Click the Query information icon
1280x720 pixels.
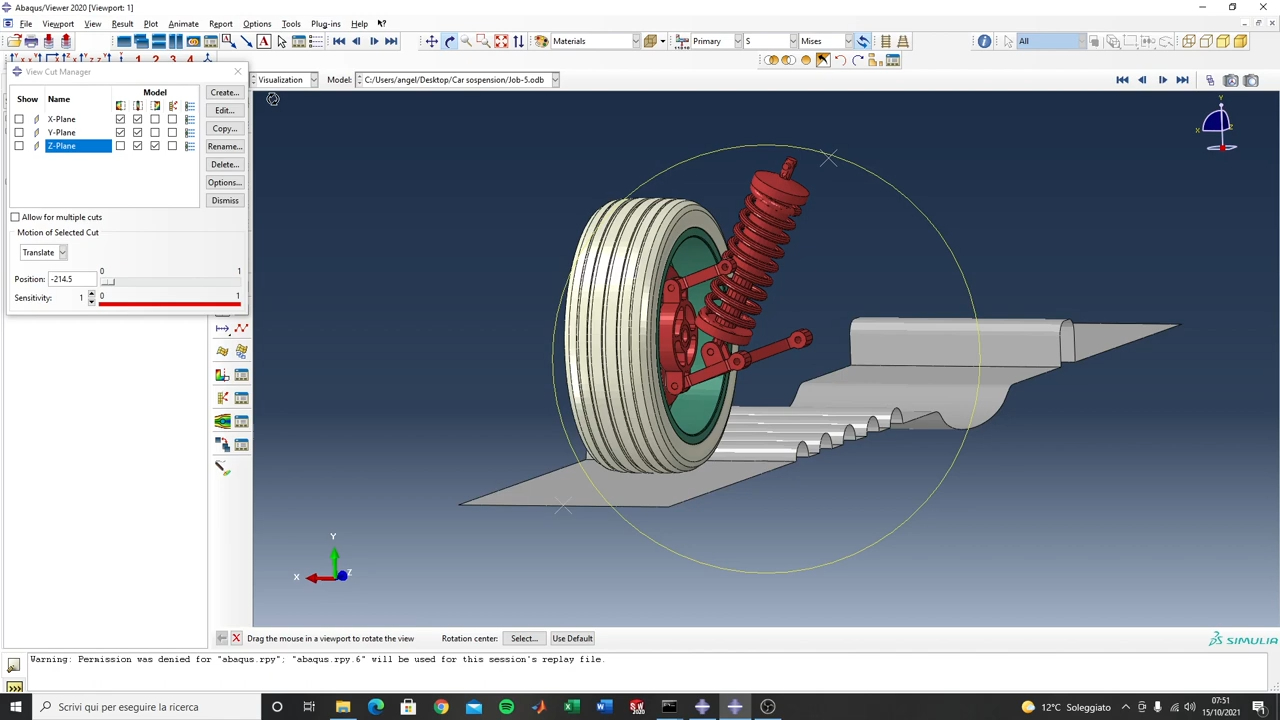984,41
